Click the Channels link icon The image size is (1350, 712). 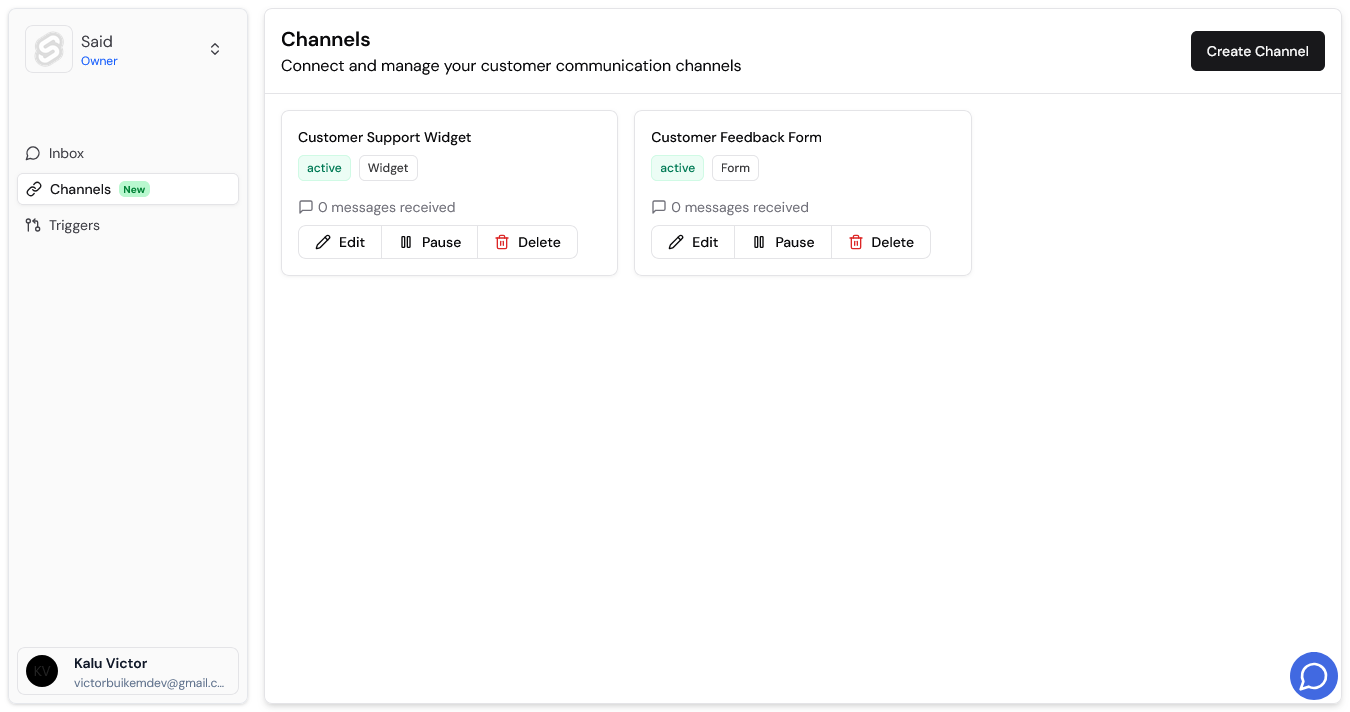[34, 189]
